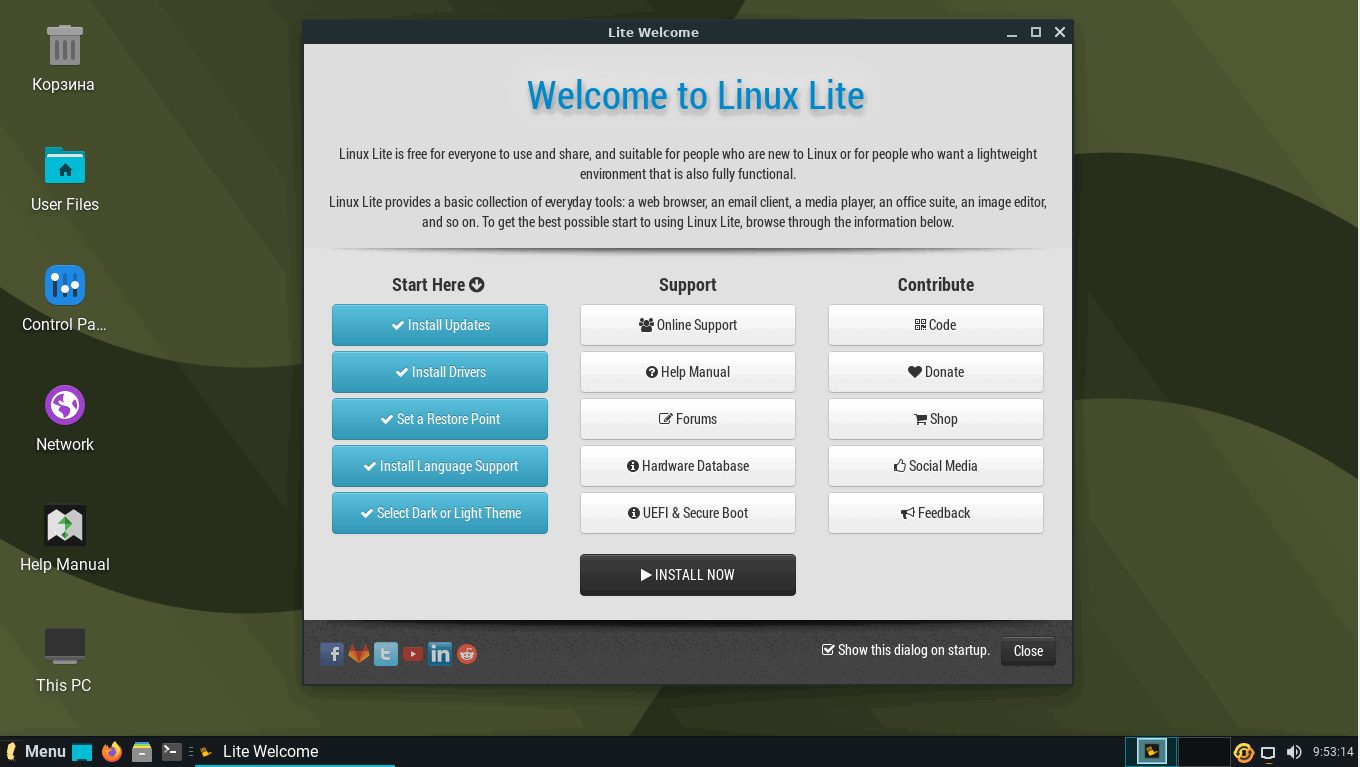This screenshot has height=767, width=1360.
Task: Click the Install Updates button
Action: [x=440, y=325]
